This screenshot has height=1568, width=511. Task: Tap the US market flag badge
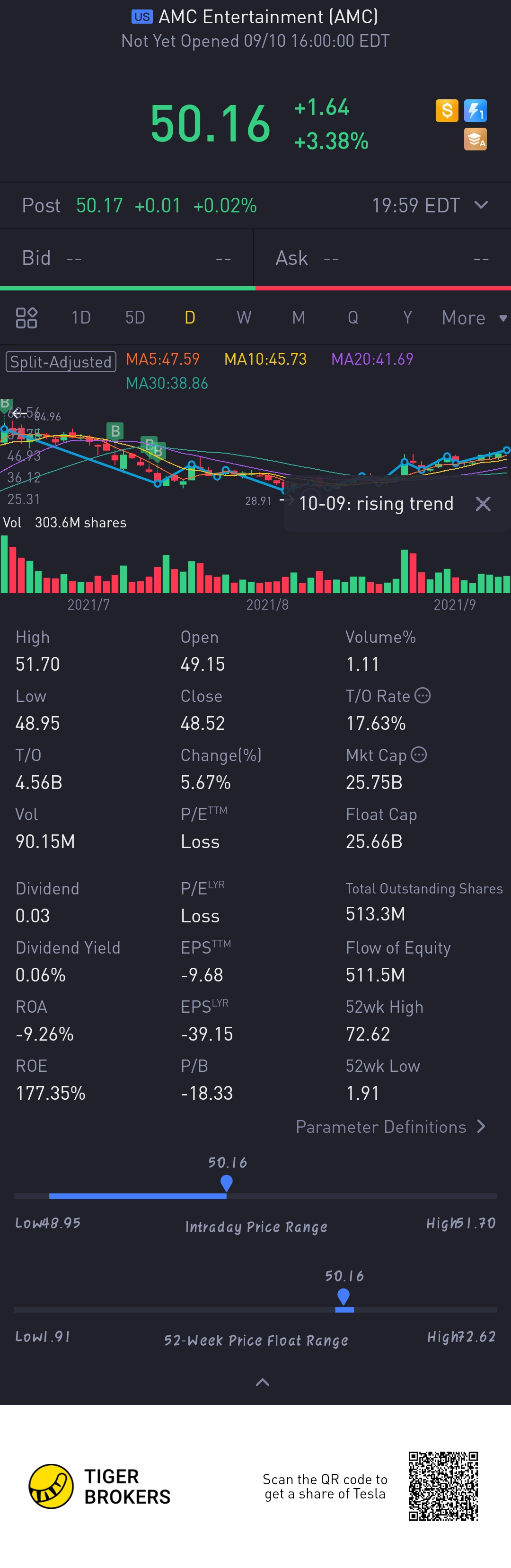point(142,17)
